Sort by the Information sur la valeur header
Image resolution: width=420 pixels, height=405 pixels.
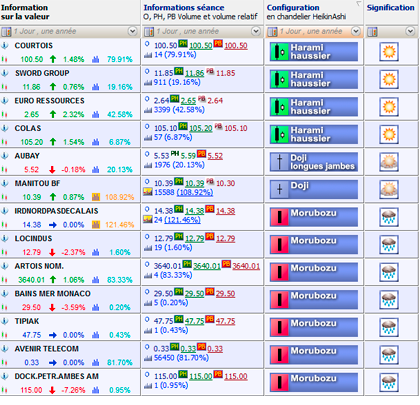(x=25, y=12)
